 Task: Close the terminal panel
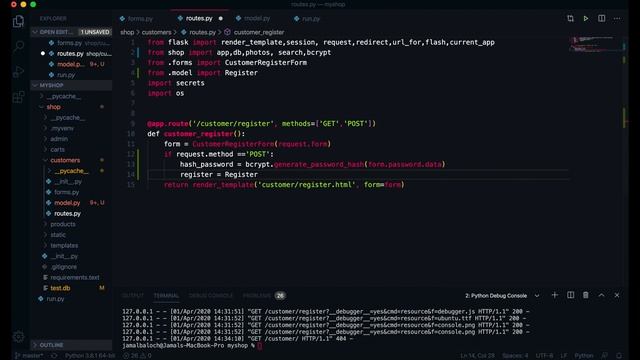coord(617,295)
